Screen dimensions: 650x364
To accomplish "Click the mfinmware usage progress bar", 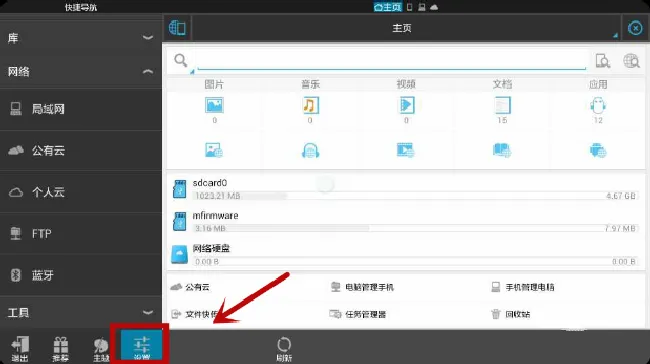I will pos(415,228).
